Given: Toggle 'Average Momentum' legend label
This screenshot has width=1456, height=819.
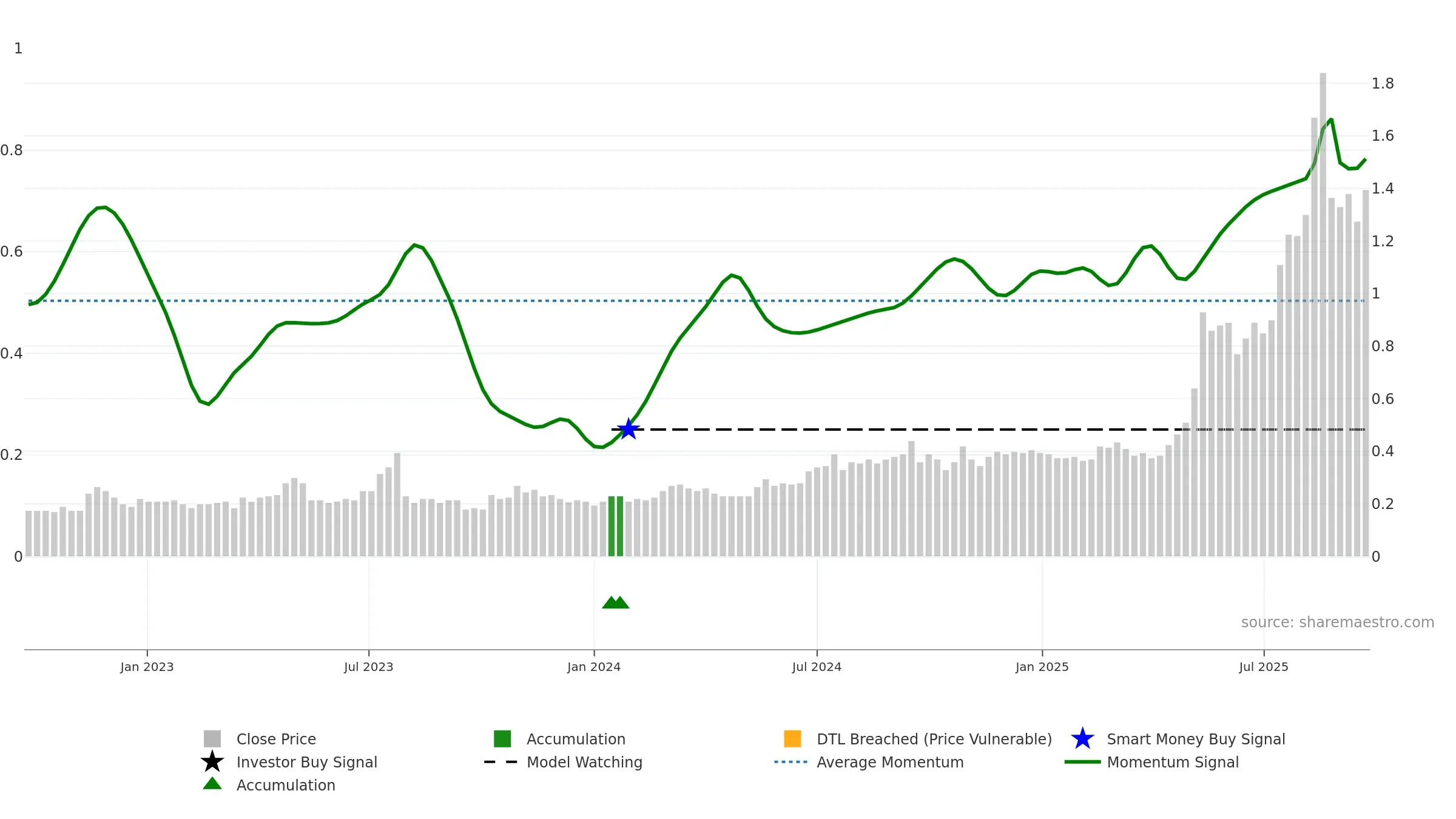Looking at the screenshot, I should click(x=890, y=762).
